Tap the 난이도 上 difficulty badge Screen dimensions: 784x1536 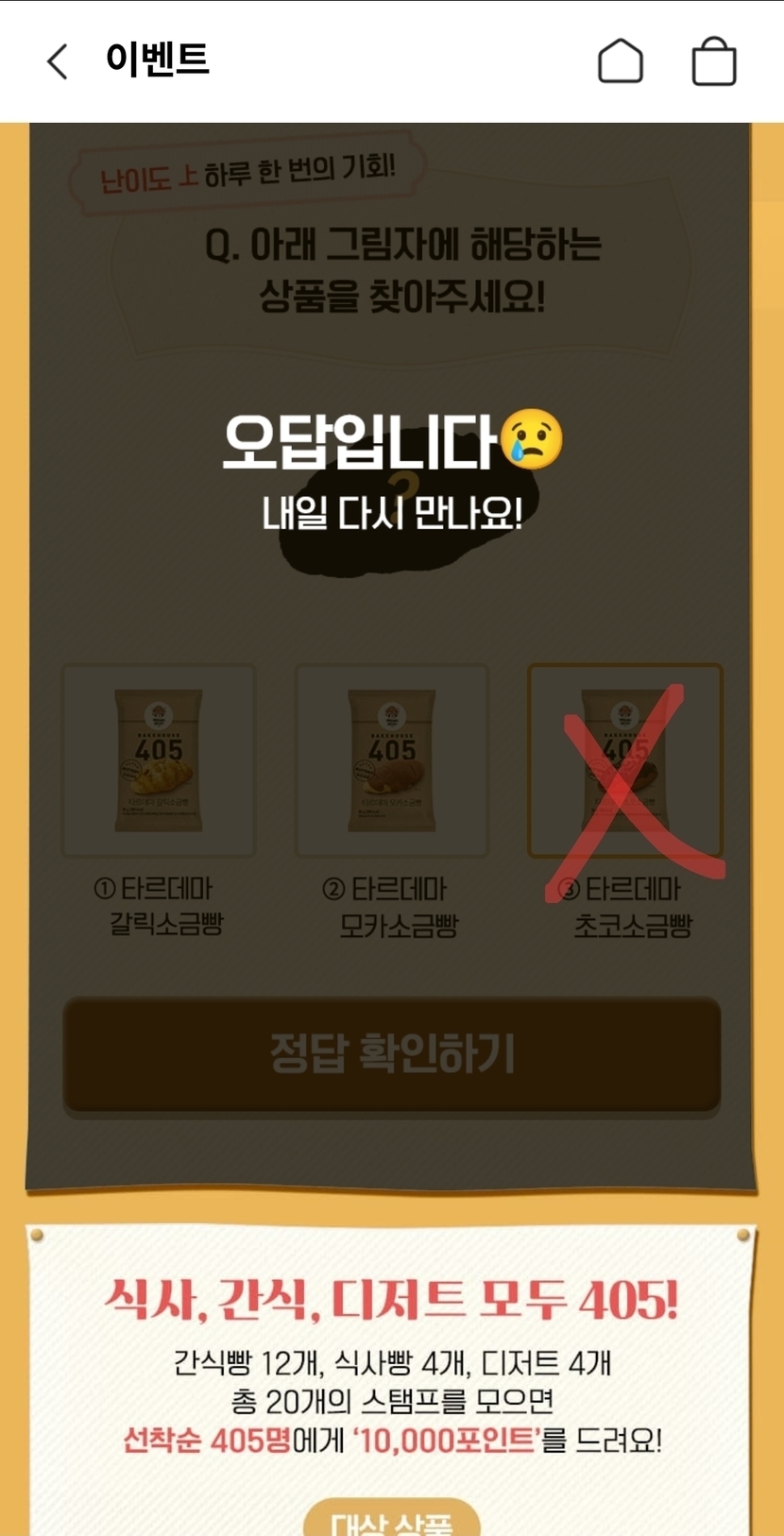click(x=149, y=177)
